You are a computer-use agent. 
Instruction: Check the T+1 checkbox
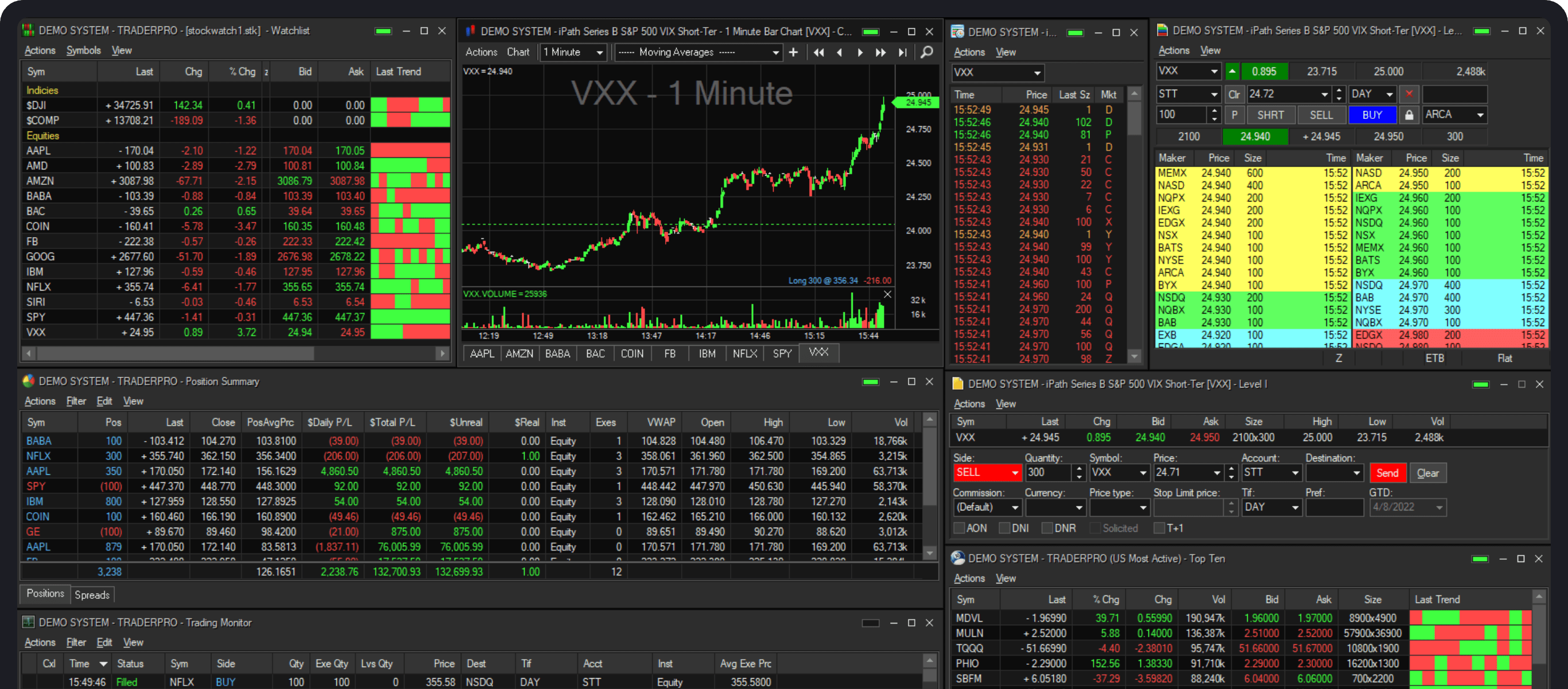pos(1159,528)
